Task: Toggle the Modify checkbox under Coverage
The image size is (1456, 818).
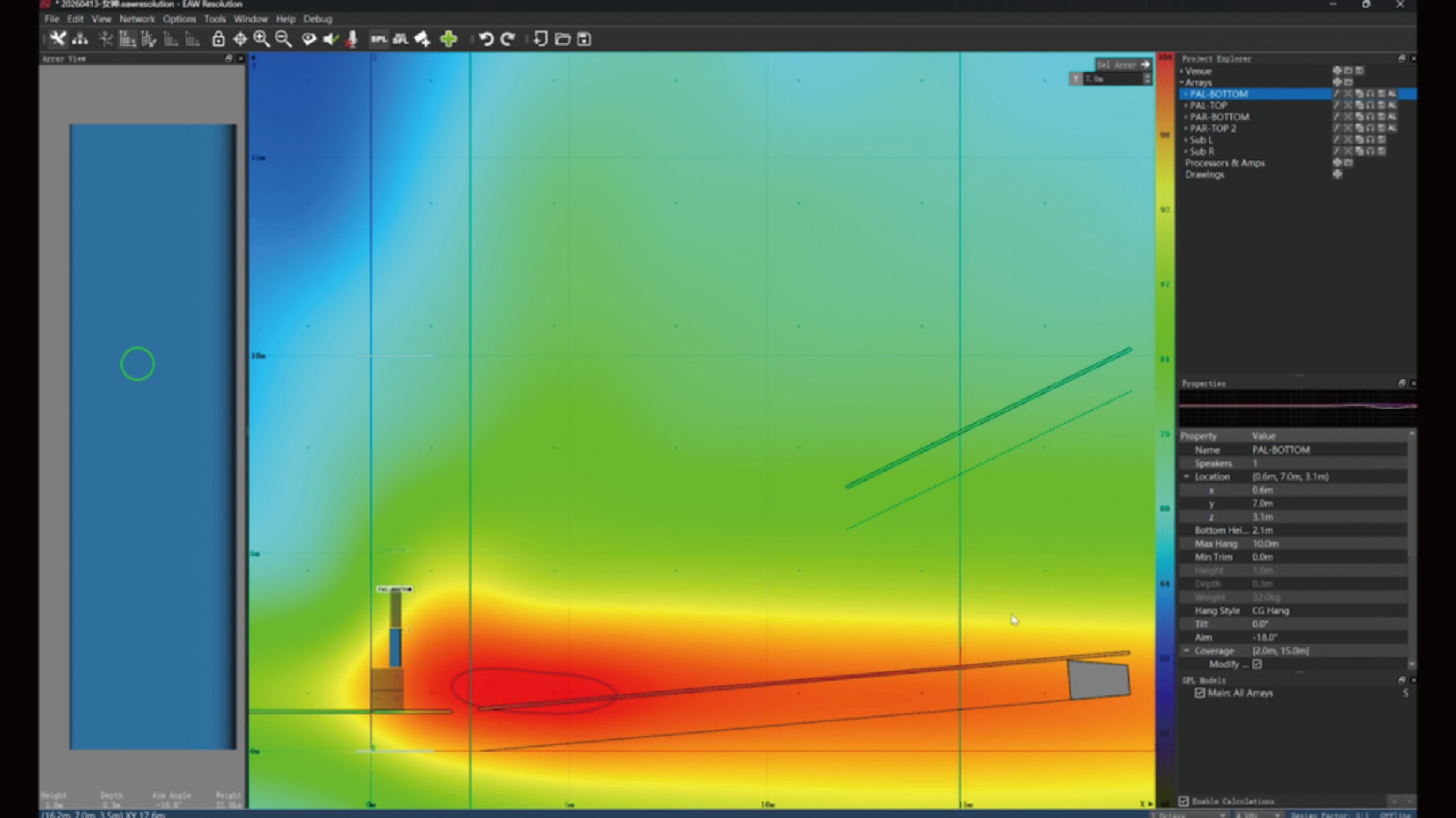Action: tap(1257, 664)
